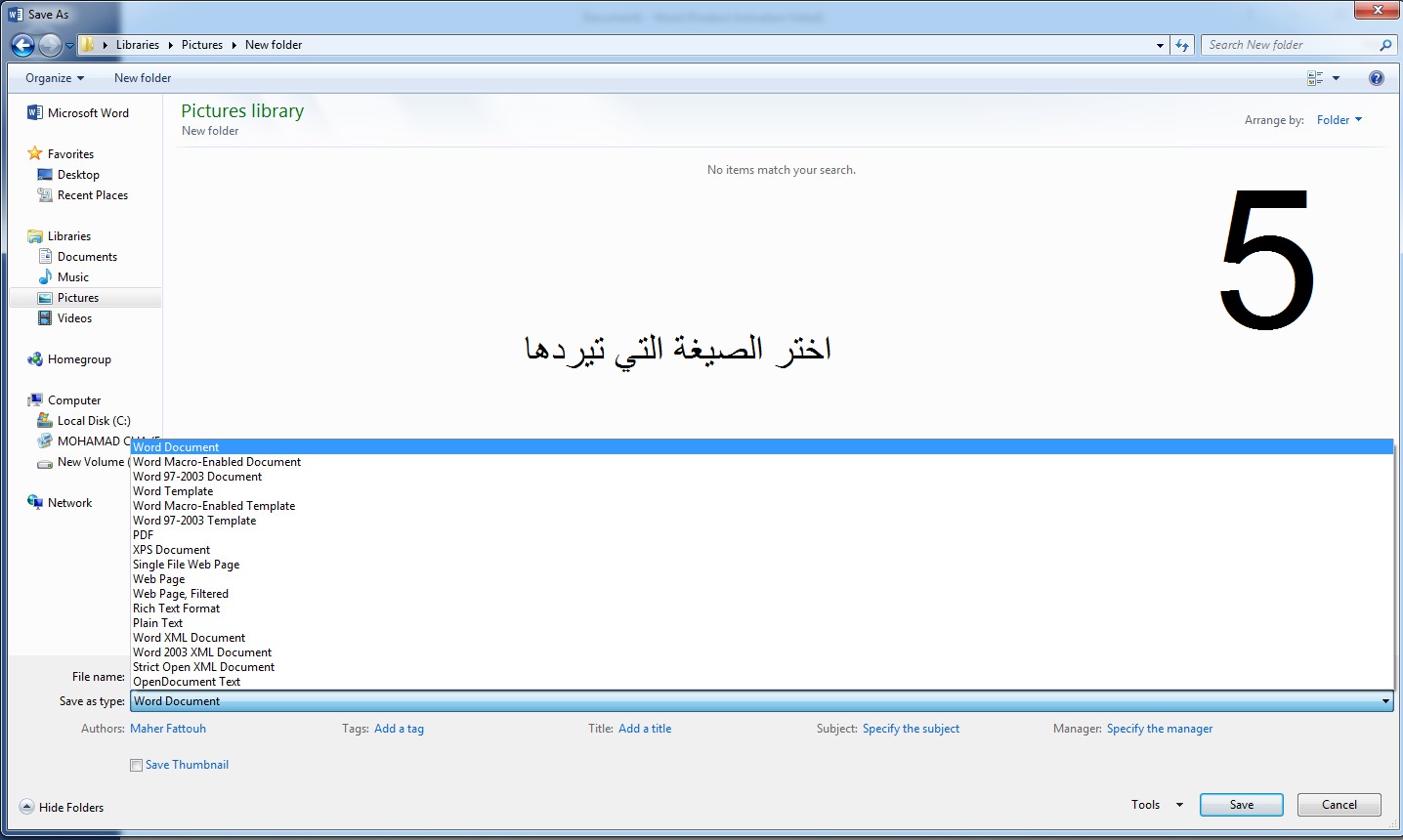
Task: Click the change view icon
Action: 1315,78
